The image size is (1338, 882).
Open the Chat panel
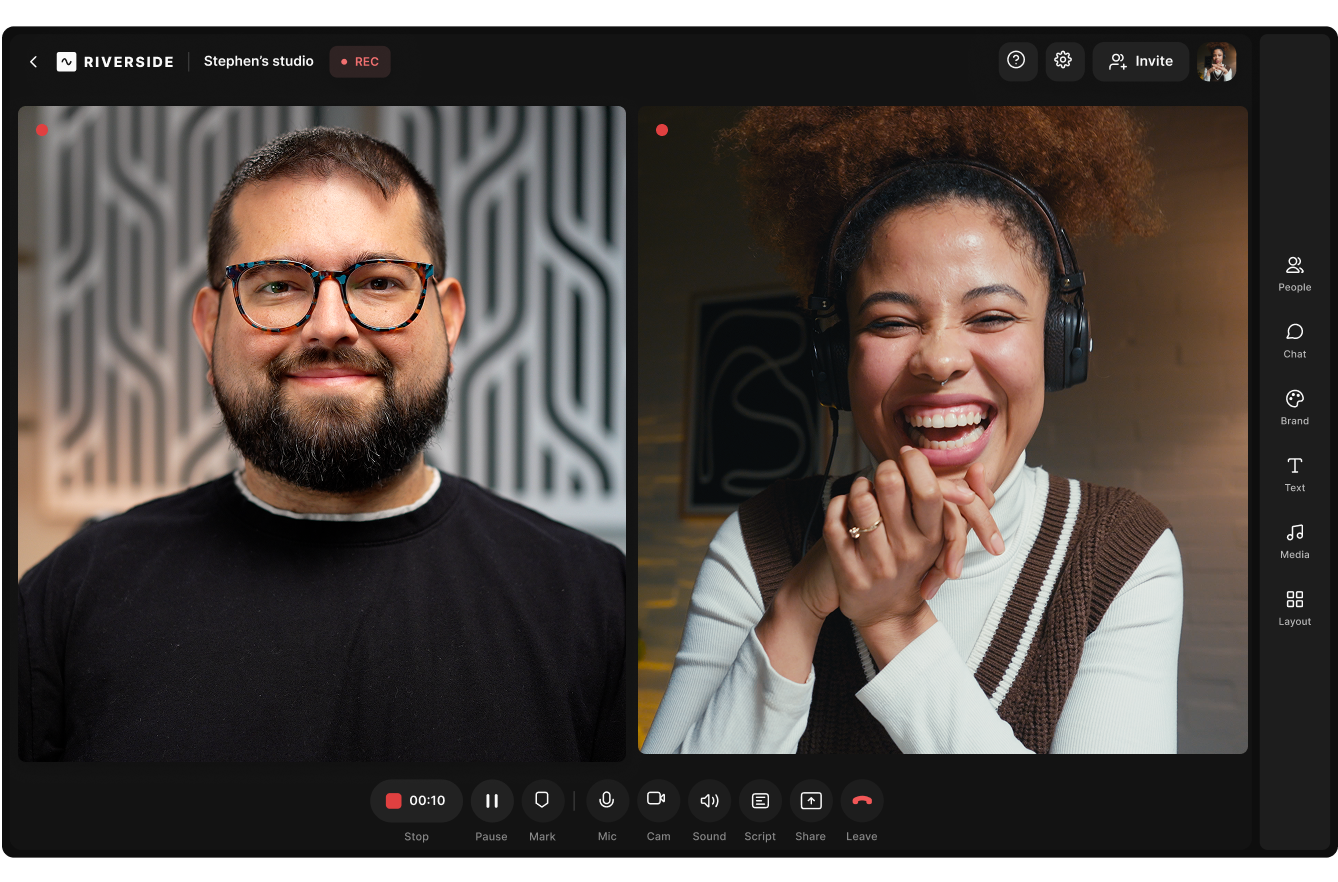tap(1294, 340)
